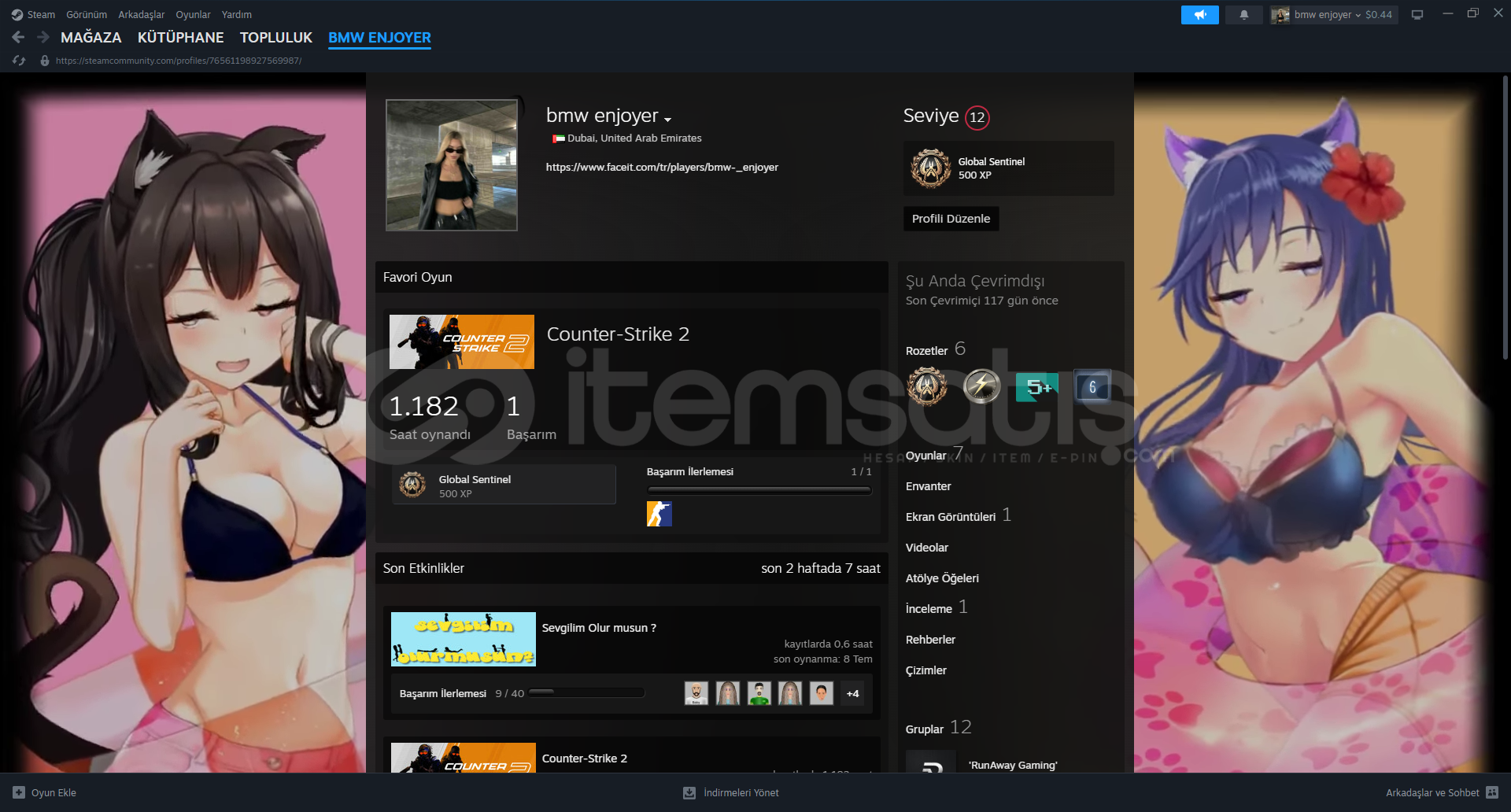Click the page vertical scrollbar
Image resolution: width=1511 pixels, height=812 pixels.
click(x=1505, y=216)
